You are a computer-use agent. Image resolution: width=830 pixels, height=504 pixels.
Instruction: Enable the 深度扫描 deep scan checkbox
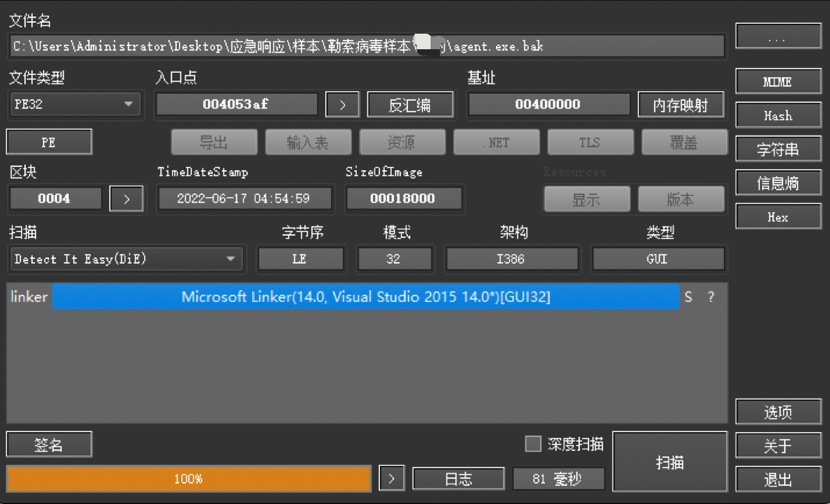point(533,444)
